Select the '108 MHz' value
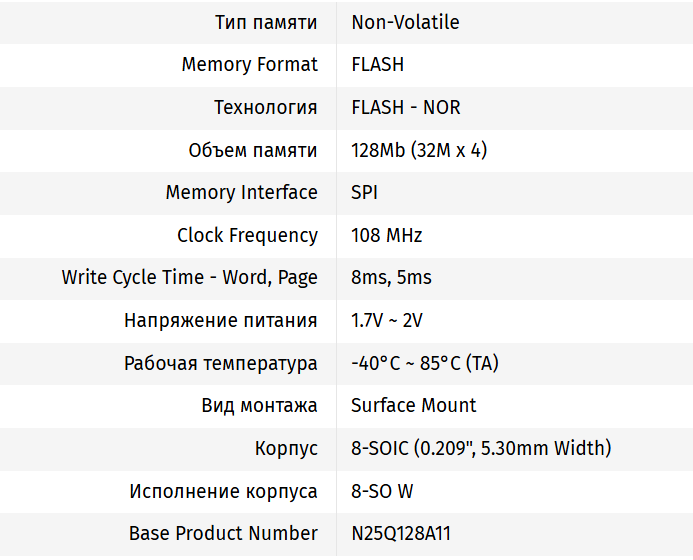The width and height of the screenshot is (693, 560). 386,235
